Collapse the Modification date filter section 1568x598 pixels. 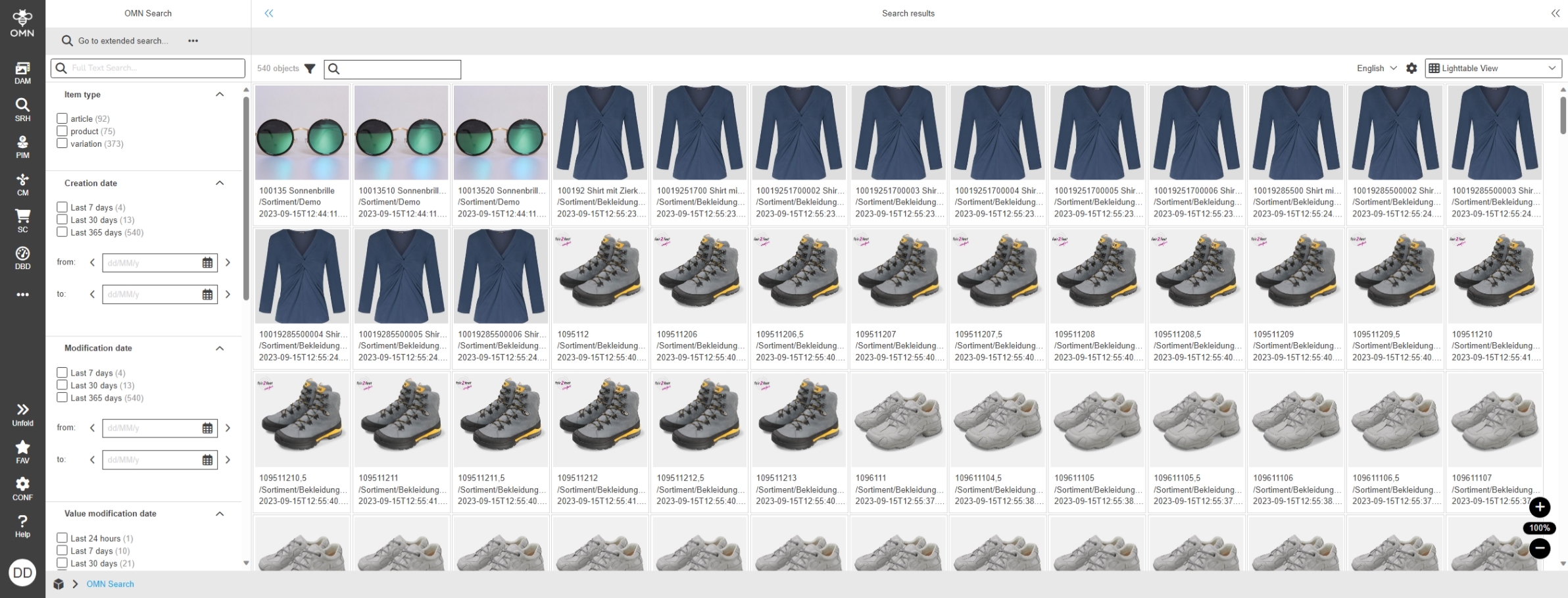pos(220,348)
